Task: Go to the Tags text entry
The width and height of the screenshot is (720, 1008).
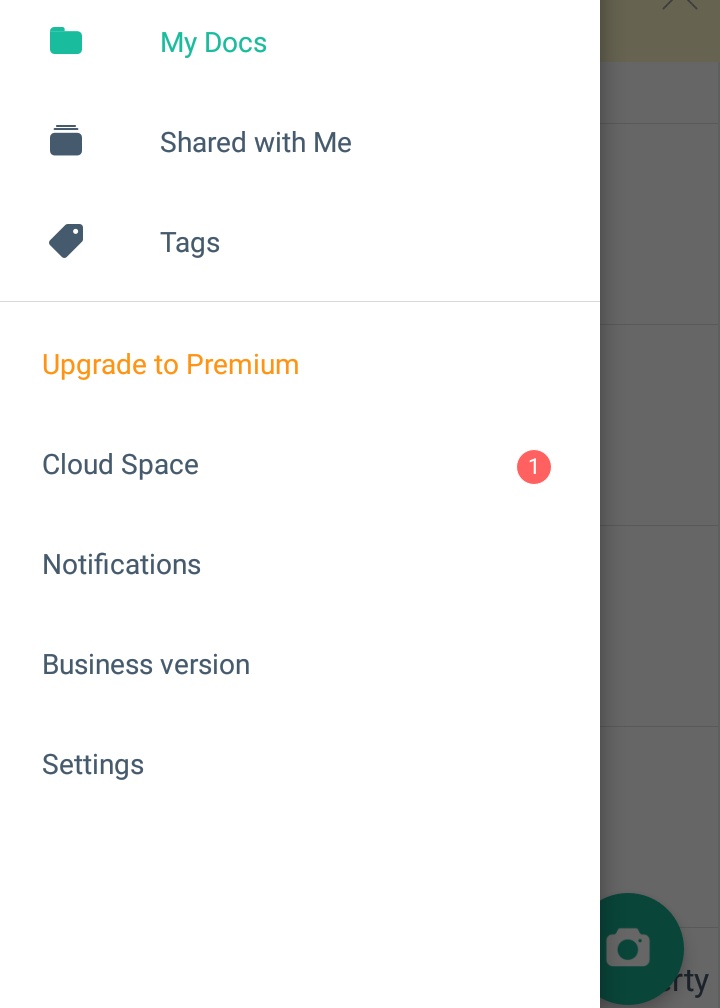Action: point(189,243)
